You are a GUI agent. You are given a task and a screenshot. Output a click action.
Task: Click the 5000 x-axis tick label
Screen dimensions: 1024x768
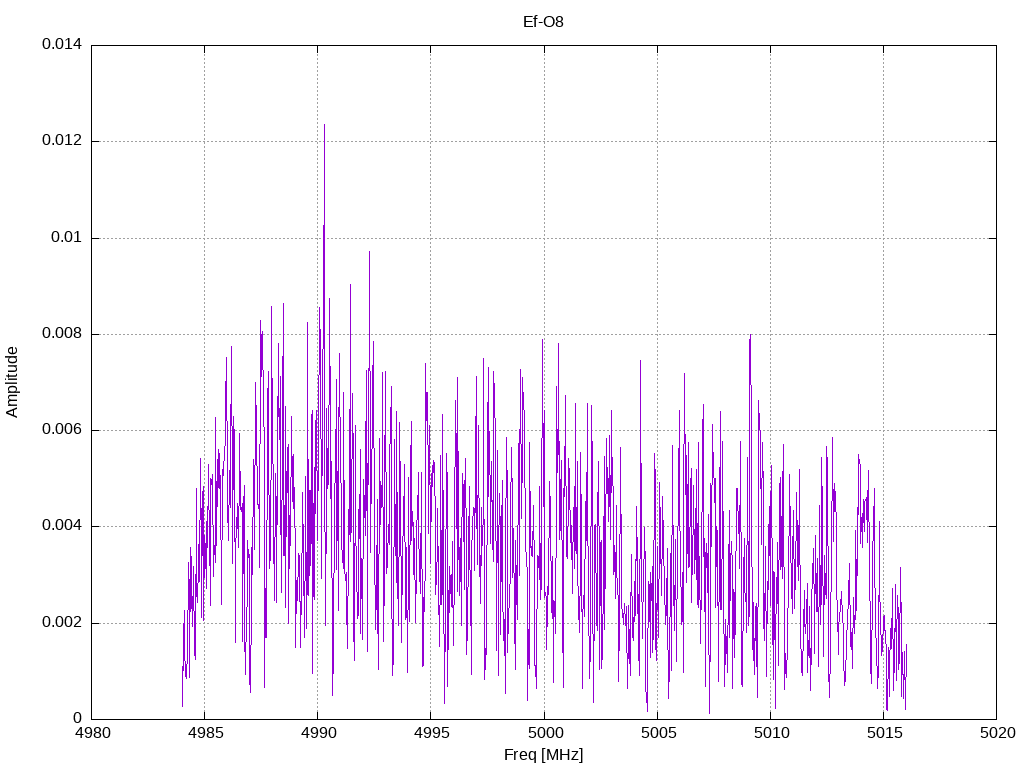[544, 733]
